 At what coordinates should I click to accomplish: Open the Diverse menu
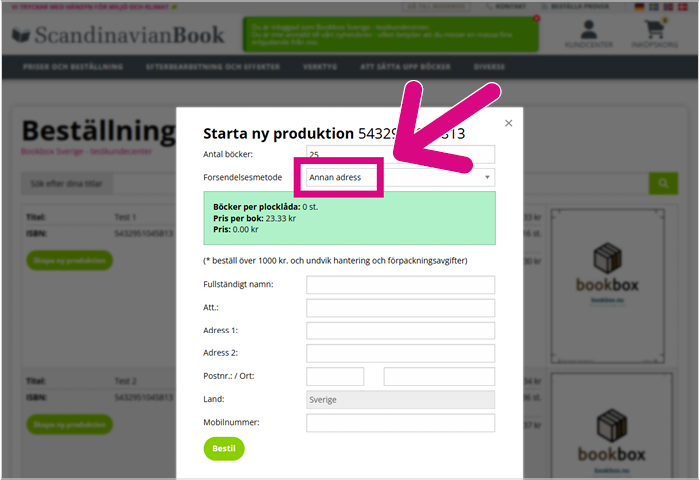click(x=489, y=67)
